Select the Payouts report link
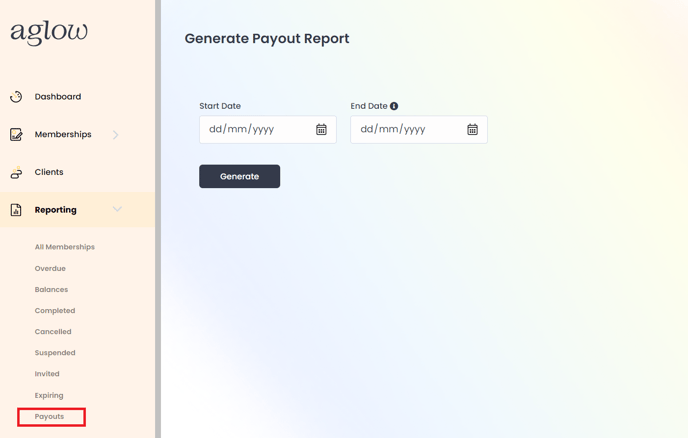 pyautogui.click(x=49, y=416)
